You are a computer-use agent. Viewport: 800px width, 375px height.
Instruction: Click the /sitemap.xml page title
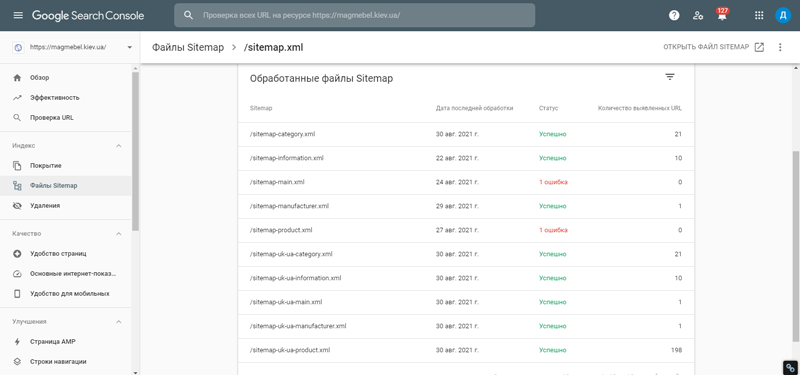273,47
